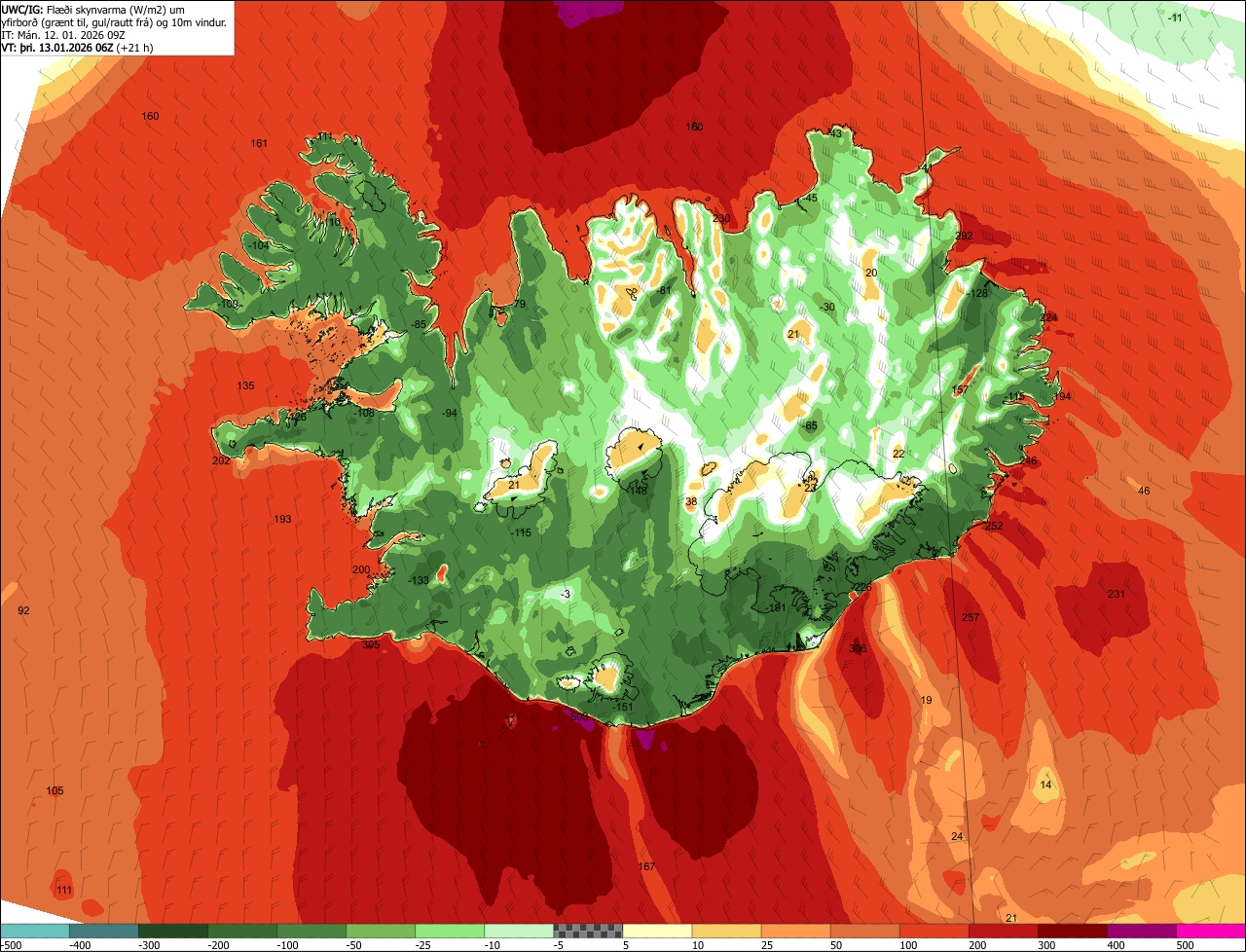Click the purple legend swatch between 400 and 500
1246x952 pixels.
point(1142,931)
